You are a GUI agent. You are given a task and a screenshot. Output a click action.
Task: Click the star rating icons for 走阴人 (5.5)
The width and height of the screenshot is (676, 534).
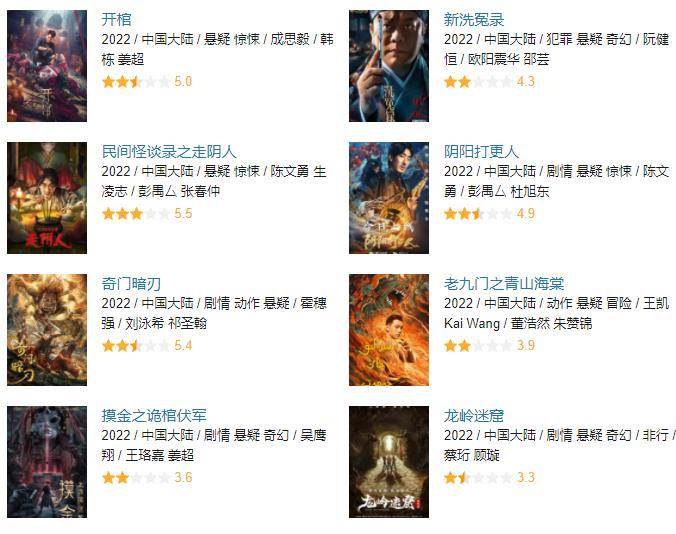click(x=136, y=213)
